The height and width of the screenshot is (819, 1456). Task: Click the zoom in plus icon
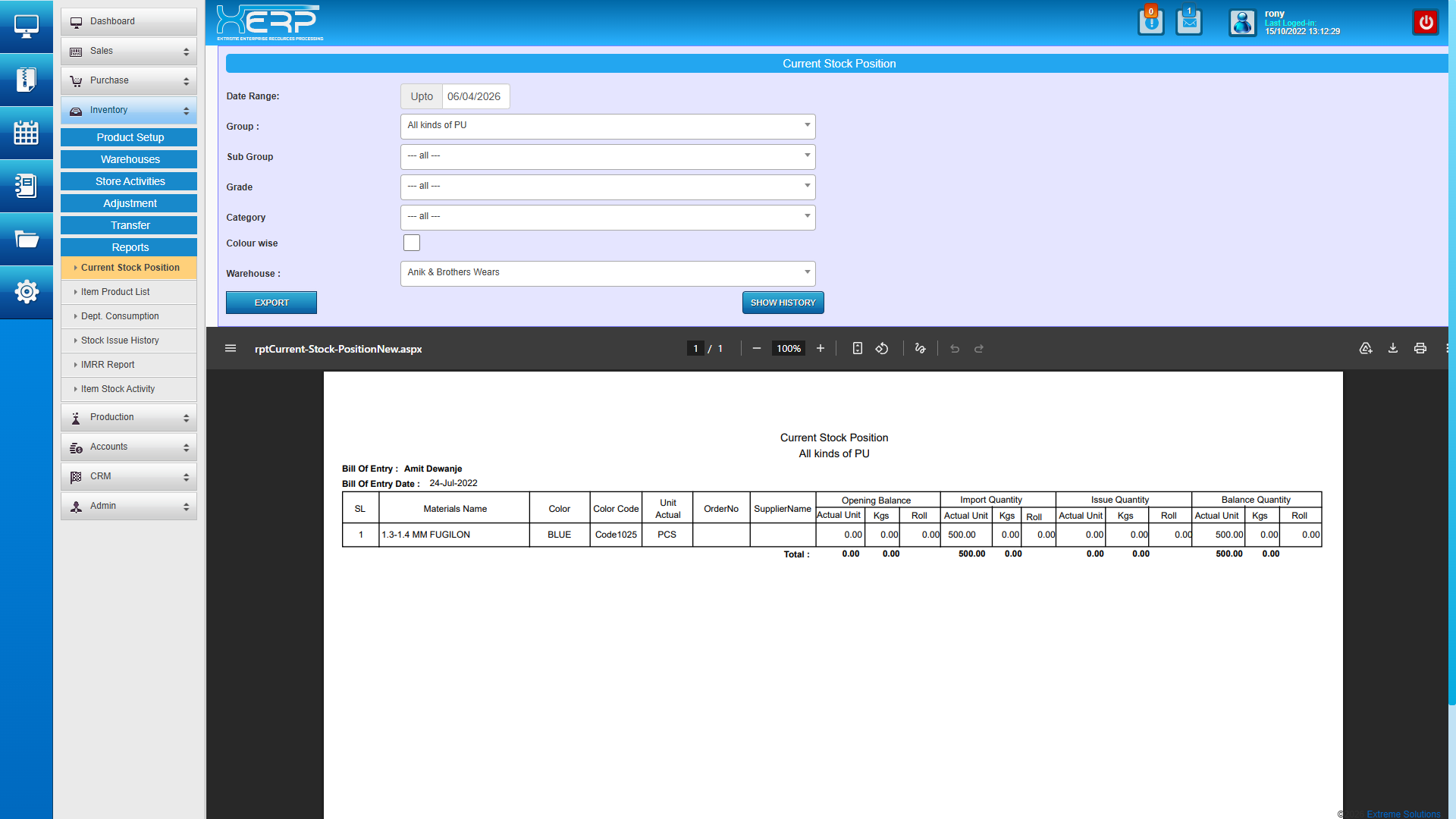(820, 349)
